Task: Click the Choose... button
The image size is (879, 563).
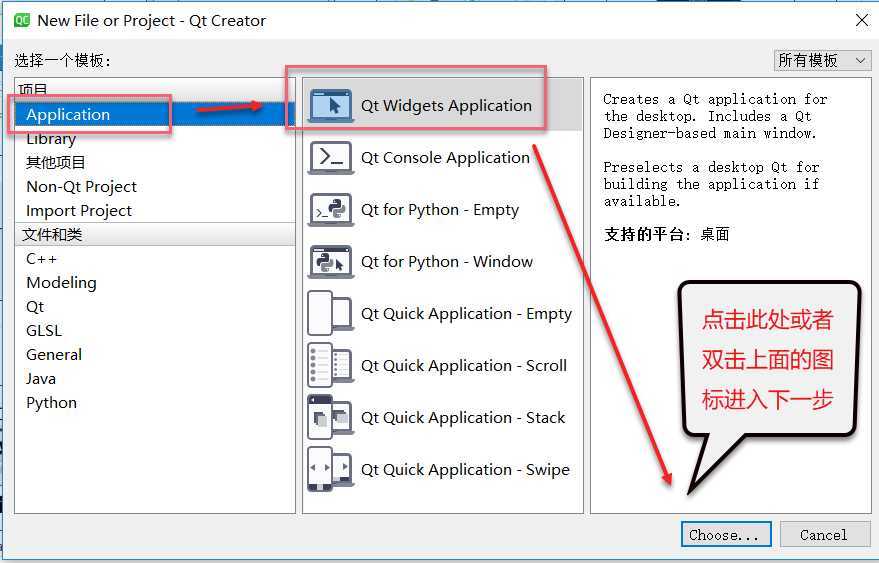Action: [726, 535]
